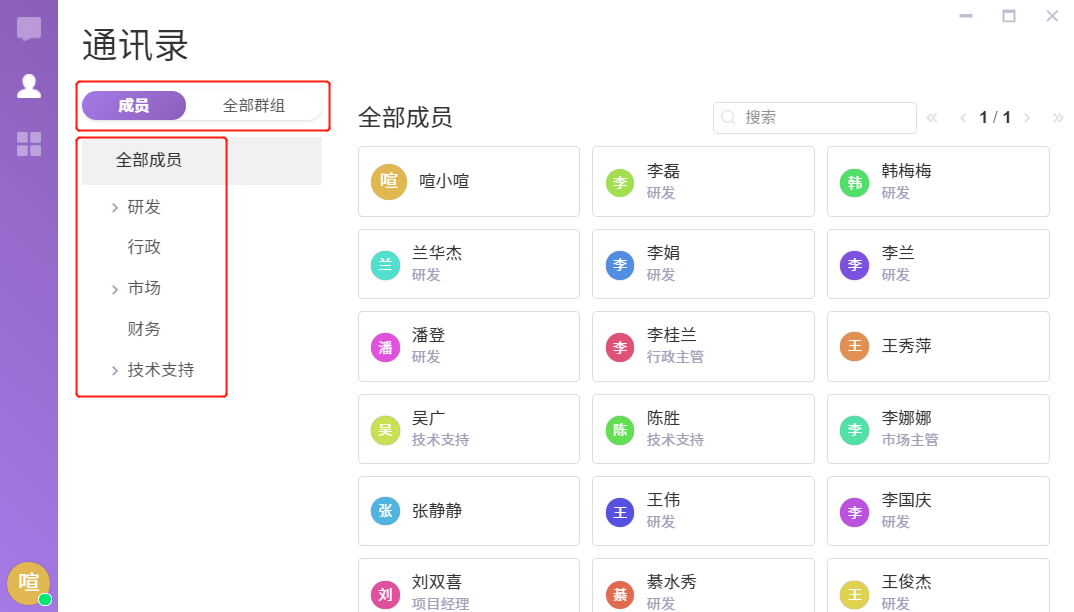Screen dimensions: 1074x612
Task: Expand the 市场 department chevron
Action: 115,289
